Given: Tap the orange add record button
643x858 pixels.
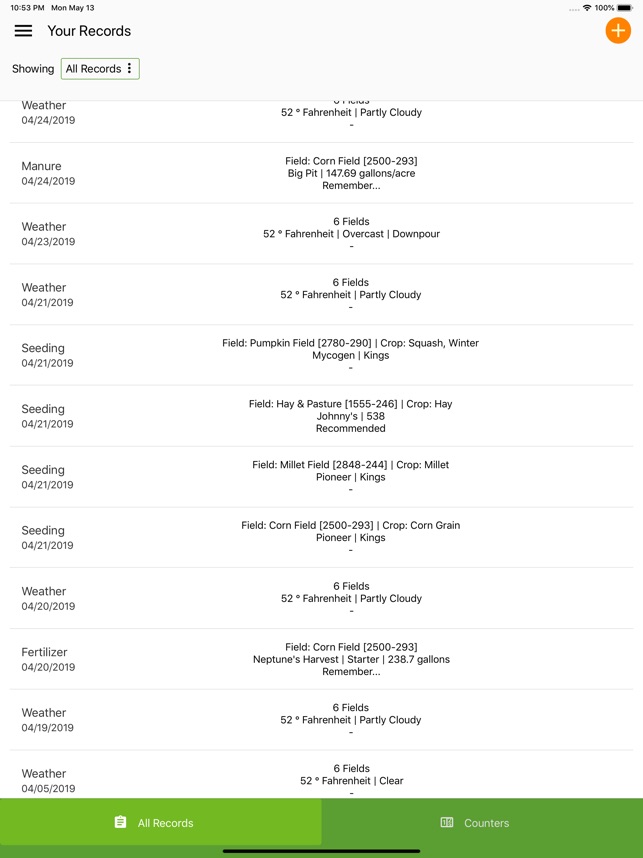Looking at the screenshot, I should [x=618, y=31].
